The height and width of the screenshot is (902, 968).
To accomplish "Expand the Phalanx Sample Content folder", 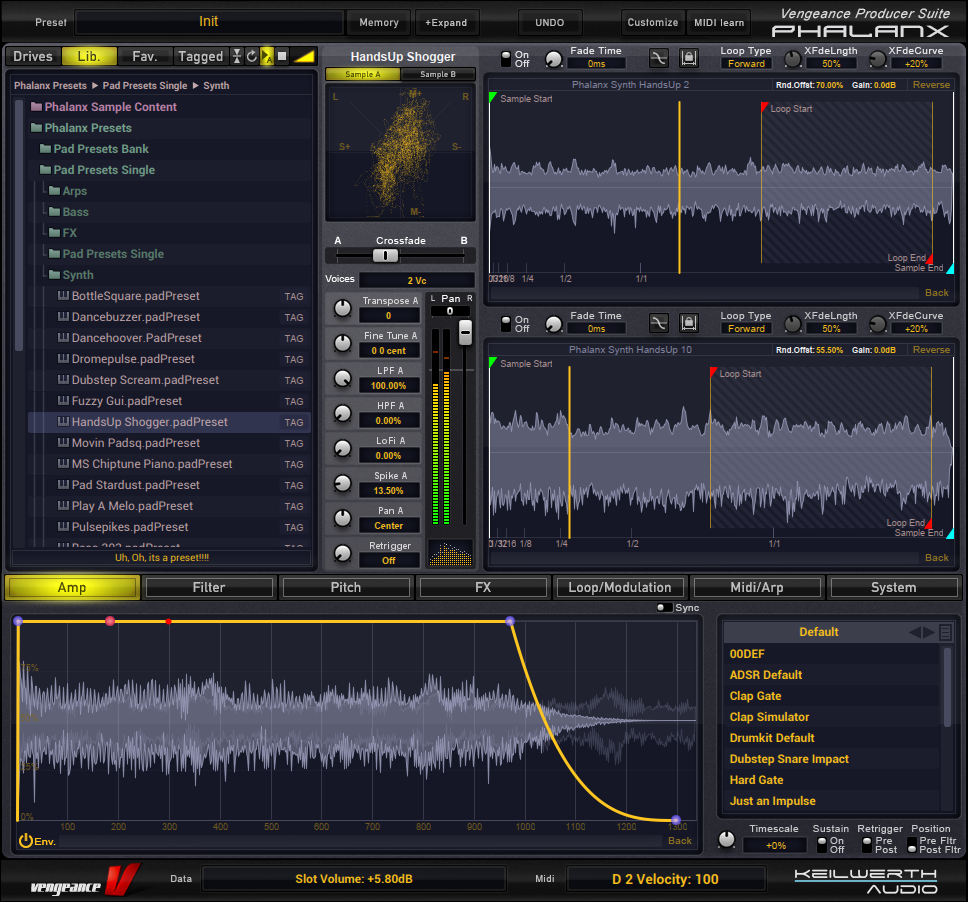I will [36, 107].
